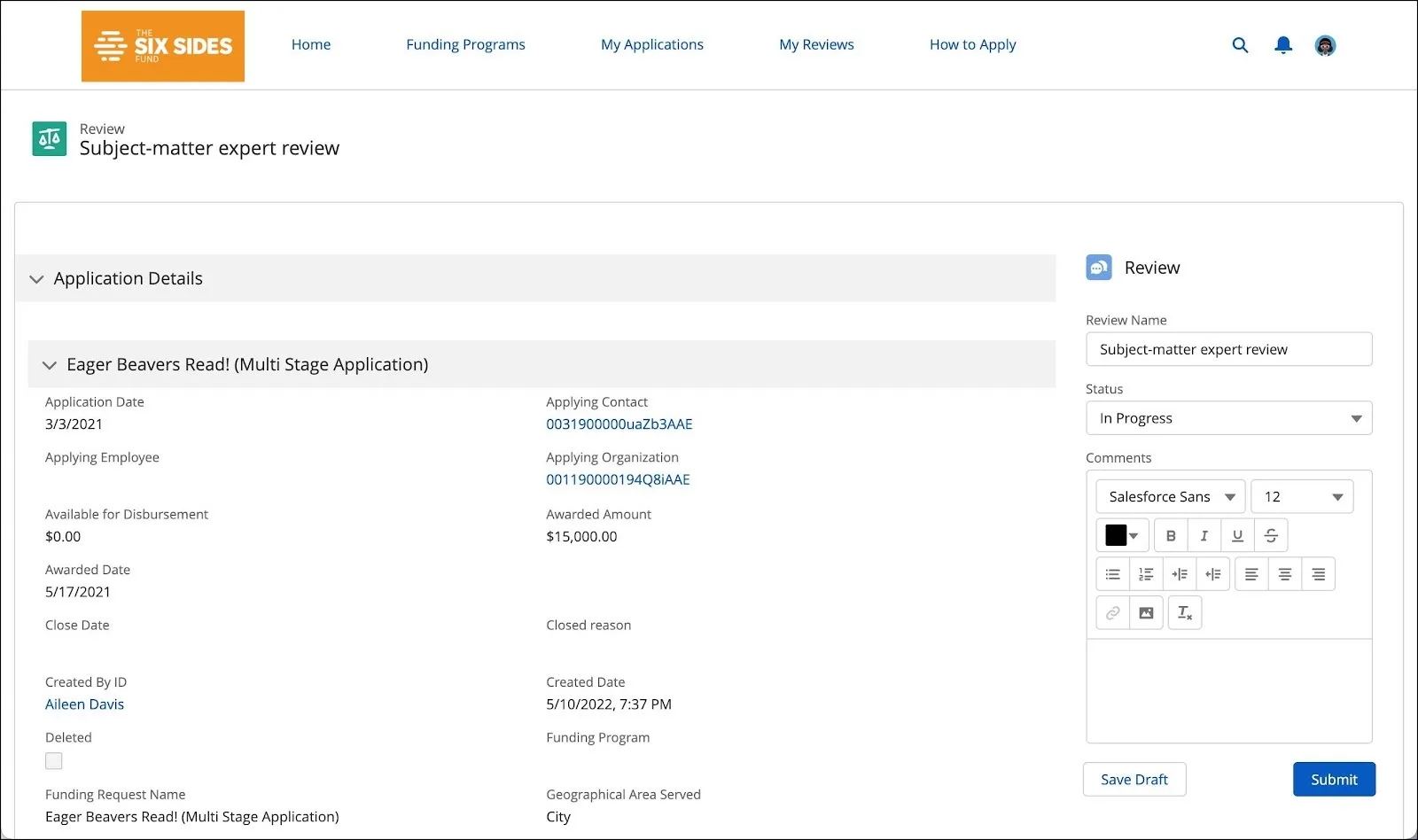Open the notifications bell

(x=1282, y=45)
